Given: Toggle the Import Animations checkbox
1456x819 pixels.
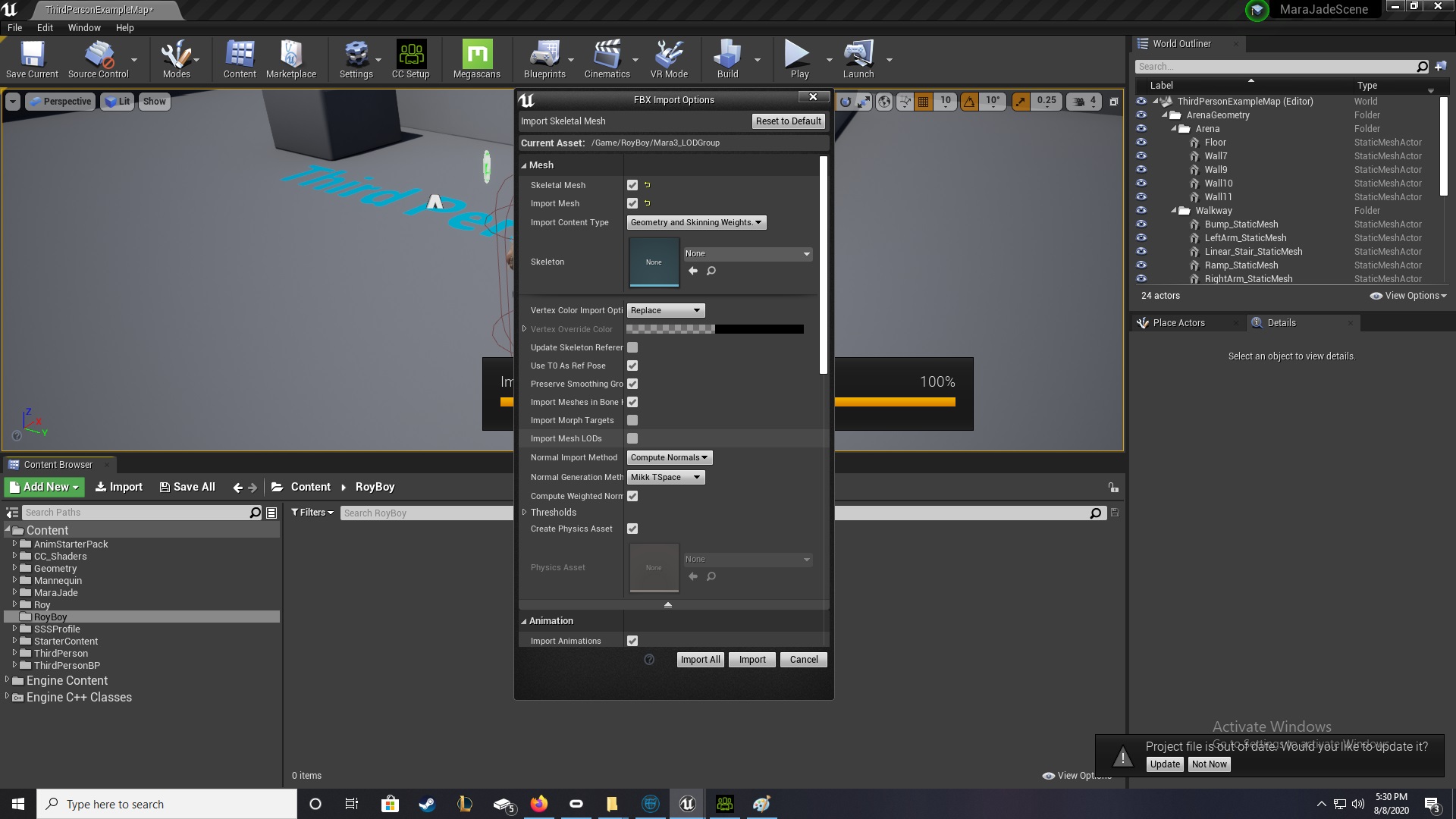Looking at the screenshot, I should coord(632,641).
